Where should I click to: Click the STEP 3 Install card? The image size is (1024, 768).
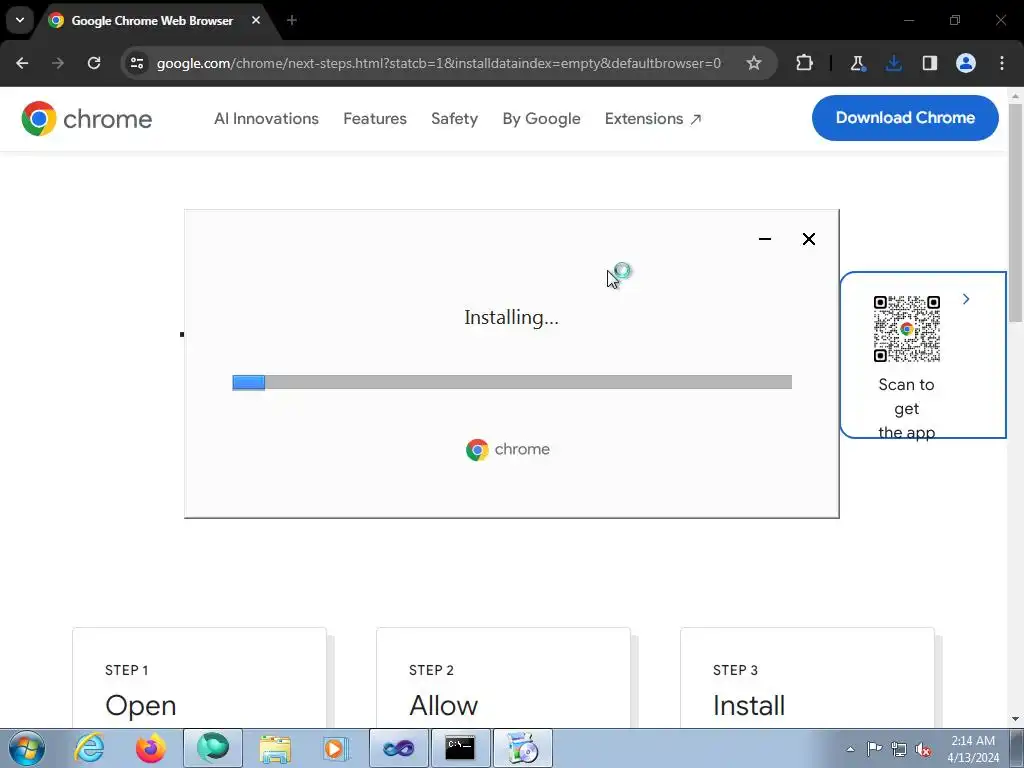(807, 678)
